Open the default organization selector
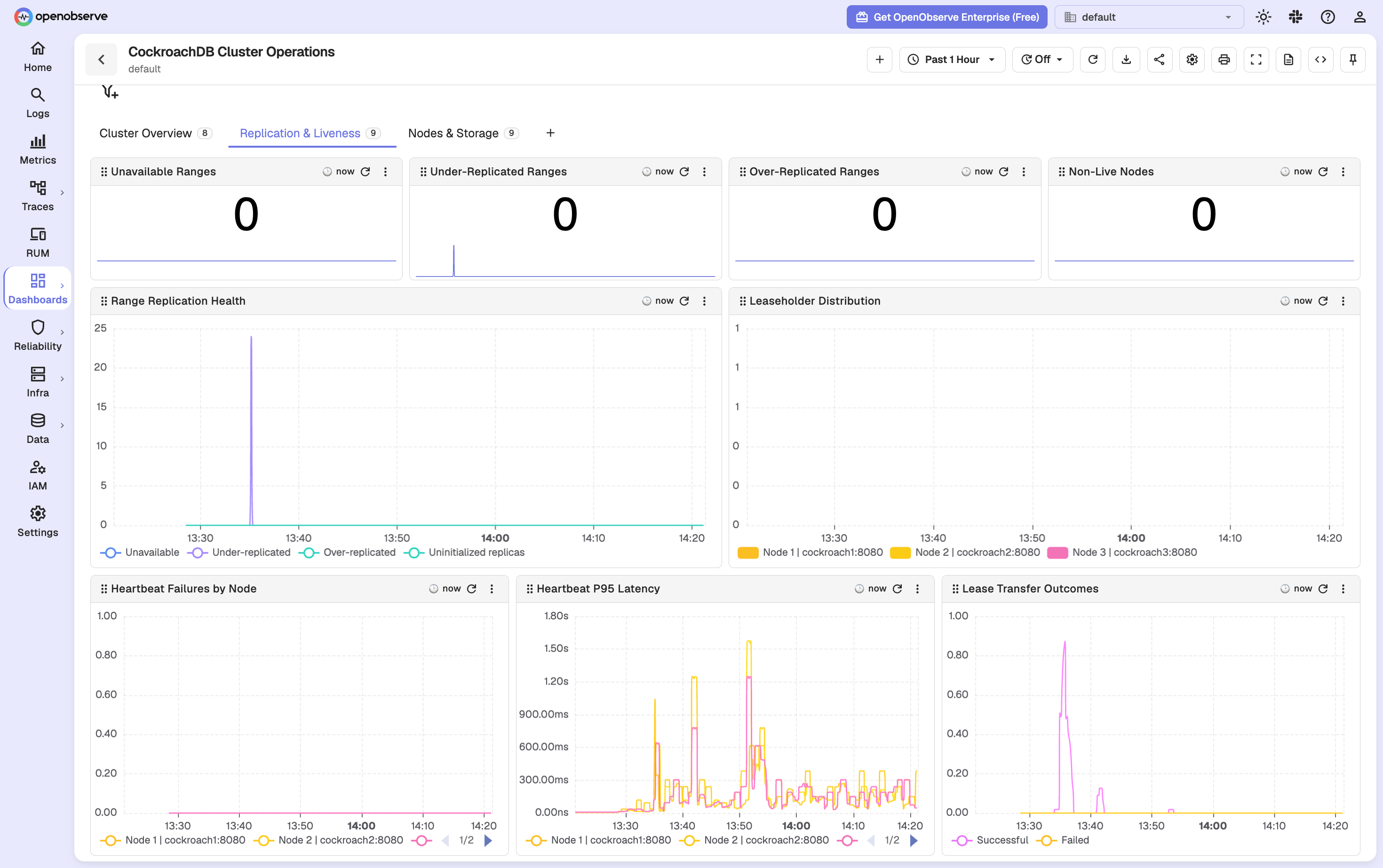Image resolution: width=1383 pixels, height=868 pixels. 1149,16
